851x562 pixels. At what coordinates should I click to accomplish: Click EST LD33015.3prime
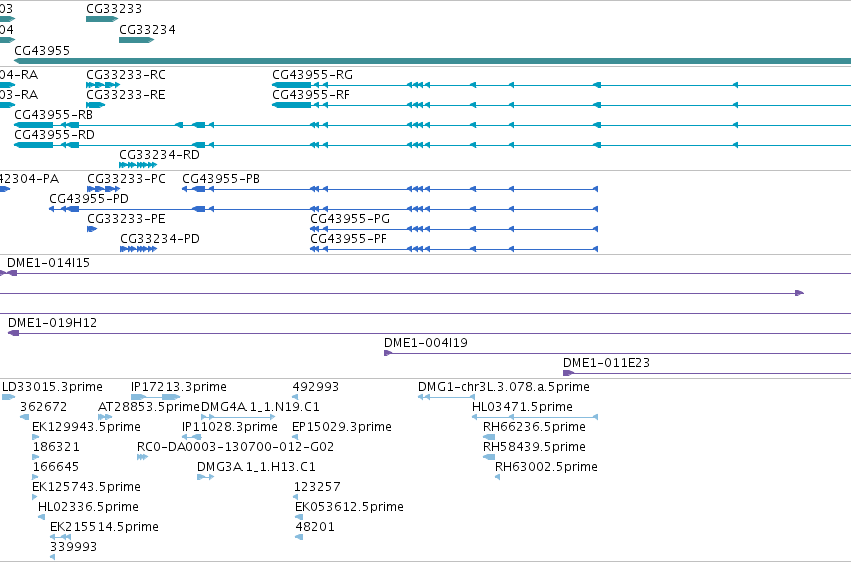(x=52, y=387)
